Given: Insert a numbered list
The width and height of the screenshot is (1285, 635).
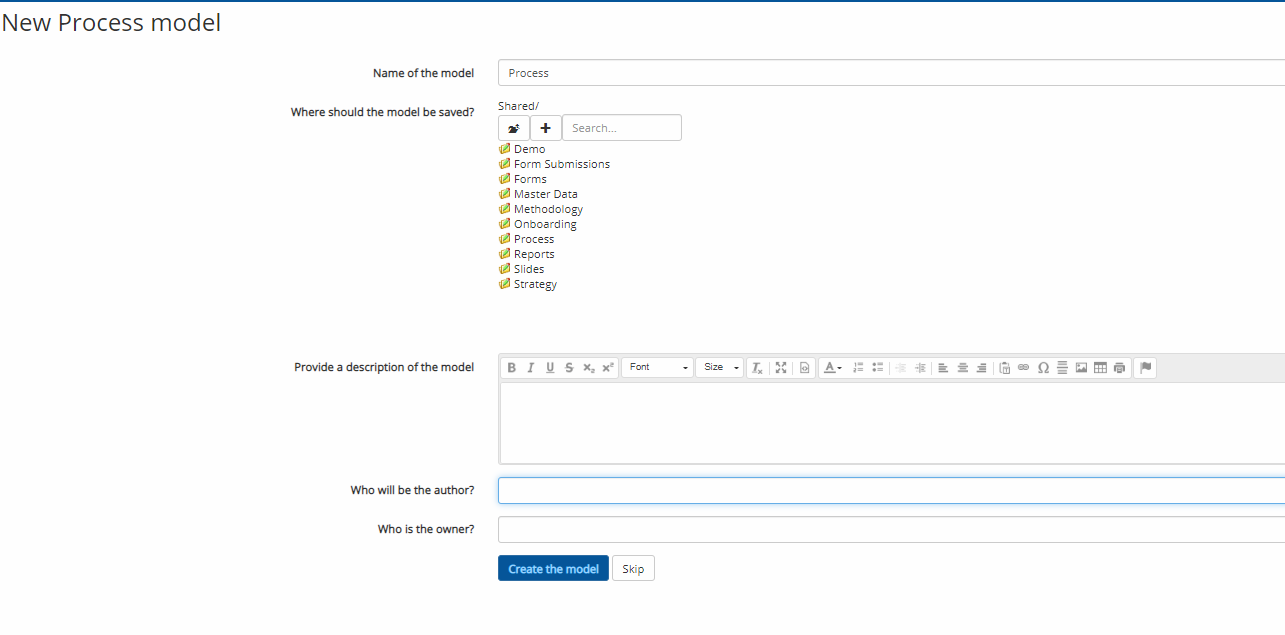Looking at the screenshot, I should (x=858, y=368).
